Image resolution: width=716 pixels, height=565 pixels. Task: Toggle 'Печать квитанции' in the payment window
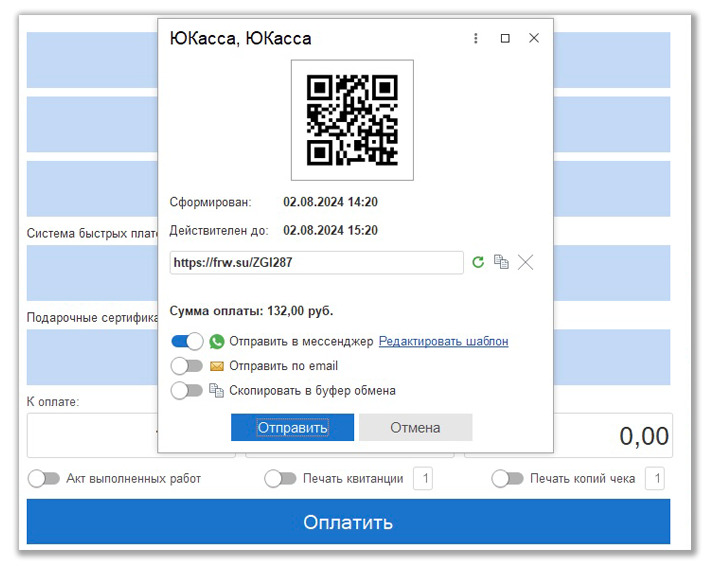pos(280,479)
